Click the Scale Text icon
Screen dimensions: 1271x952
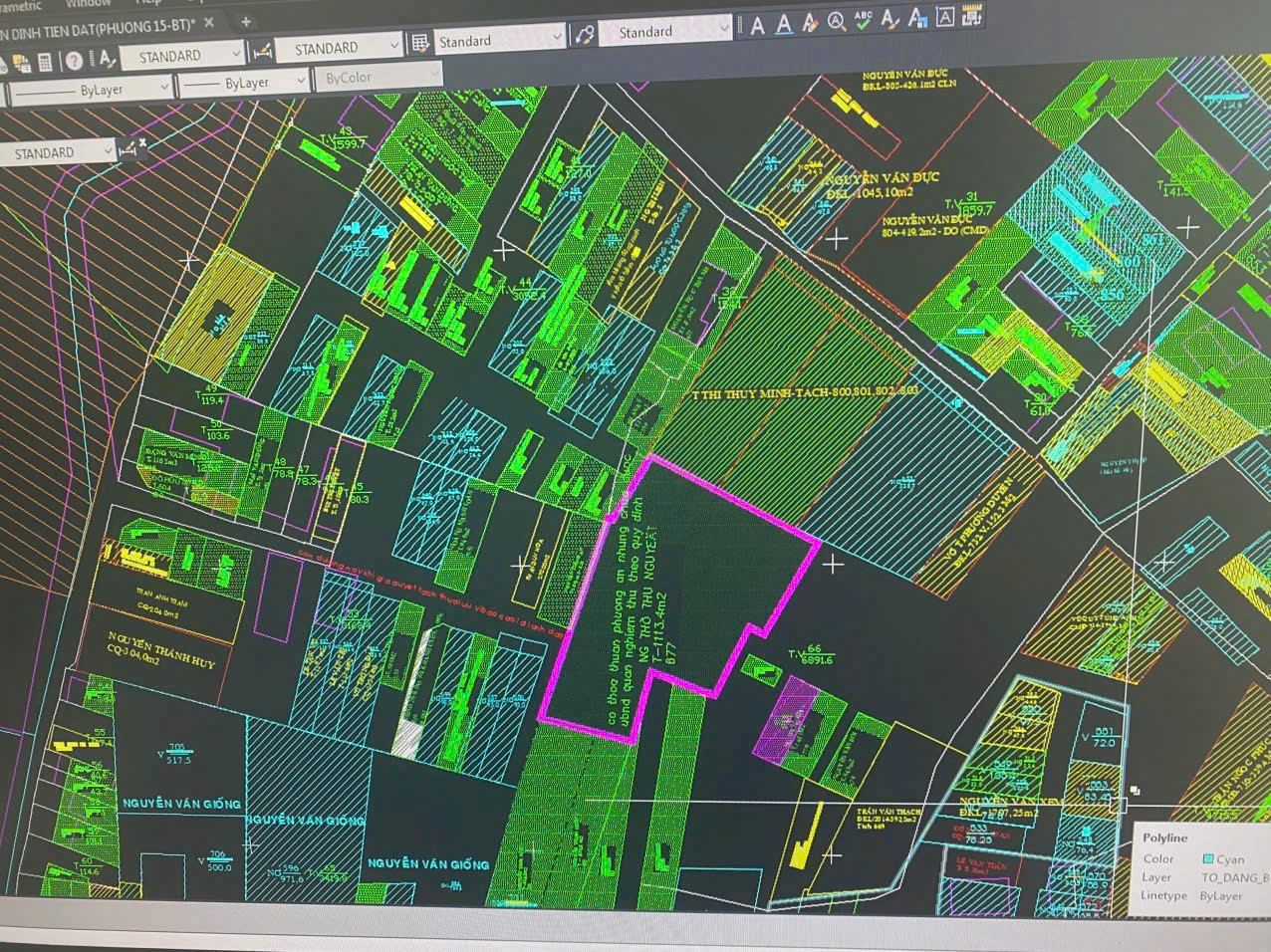click(917, 18)
